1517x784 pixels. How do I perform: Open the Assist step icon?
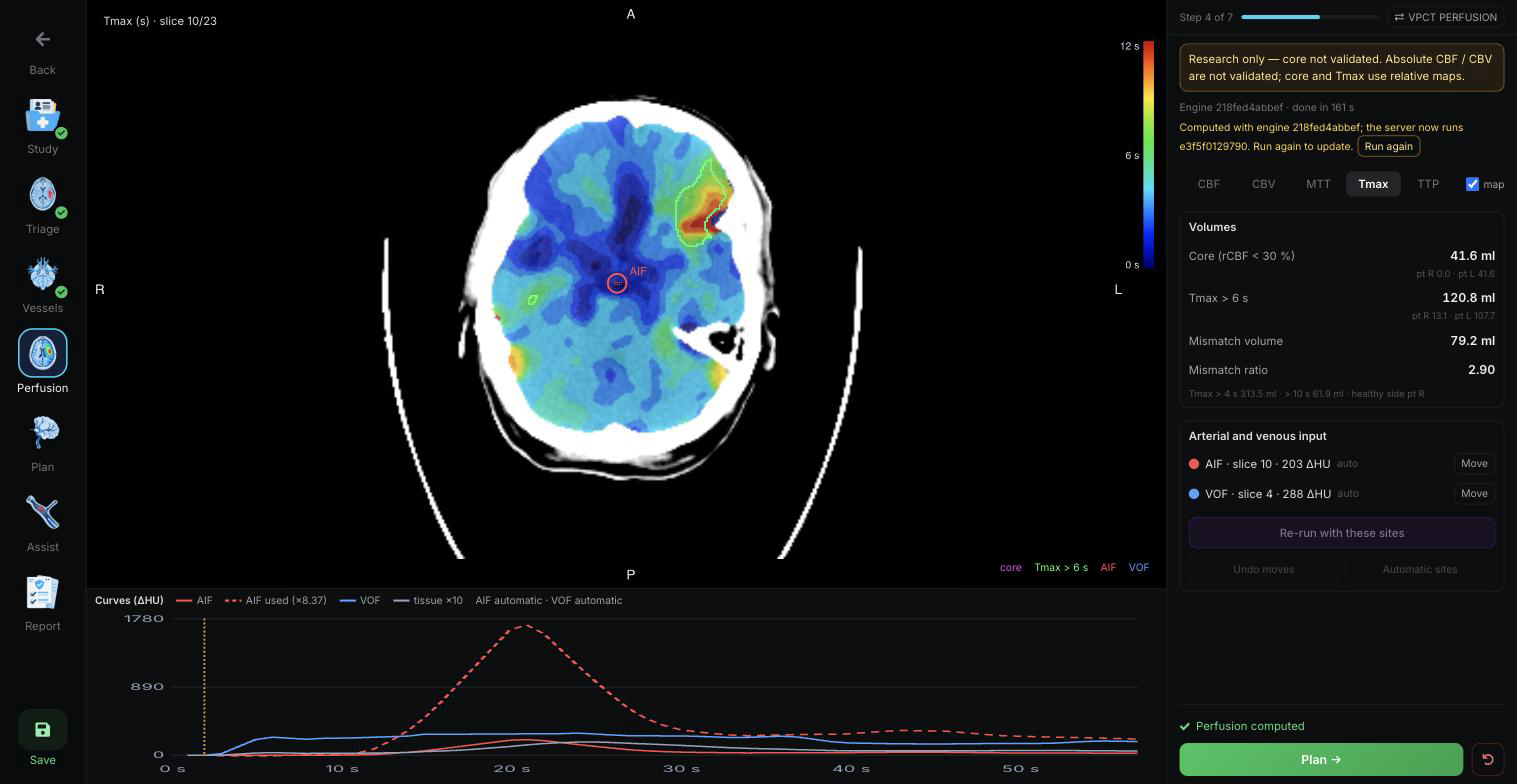[42, 512]
